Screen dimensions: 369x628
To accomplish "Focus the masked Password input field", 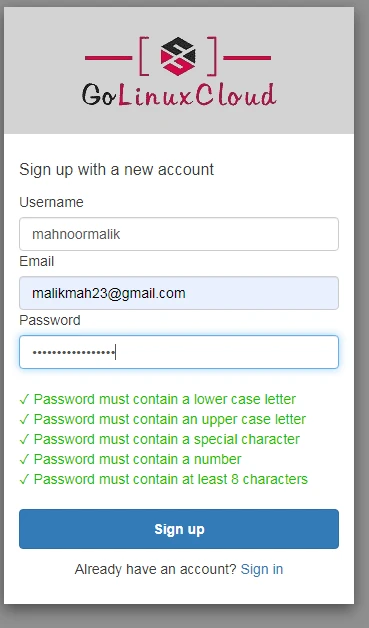I will [x=179, y=352].
